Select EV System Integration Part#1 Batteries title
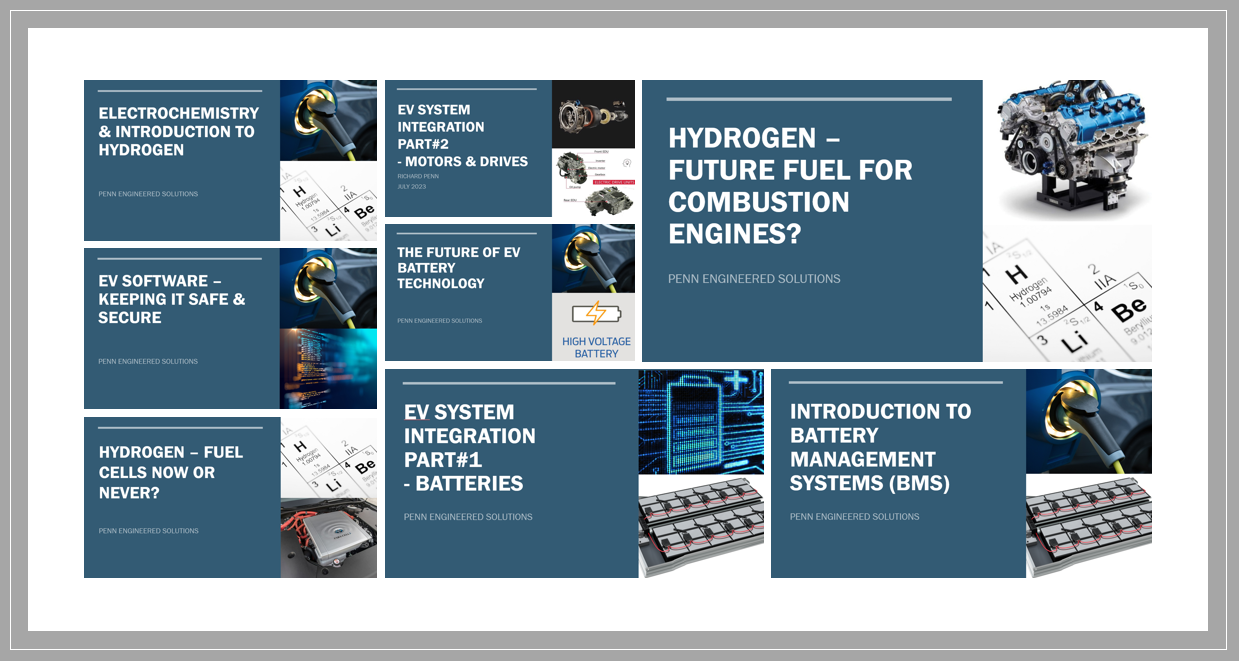Viewport: 1239px width, 661px height. pos(469,447)
